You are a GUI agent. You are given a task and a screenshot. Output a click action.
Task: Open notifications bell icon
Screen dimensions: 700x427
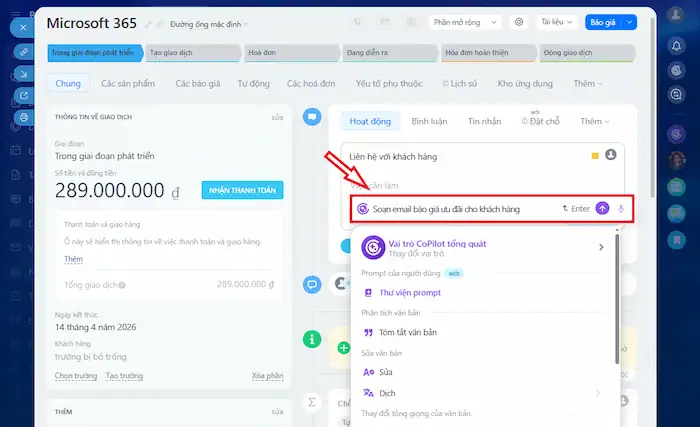(676, 46)
